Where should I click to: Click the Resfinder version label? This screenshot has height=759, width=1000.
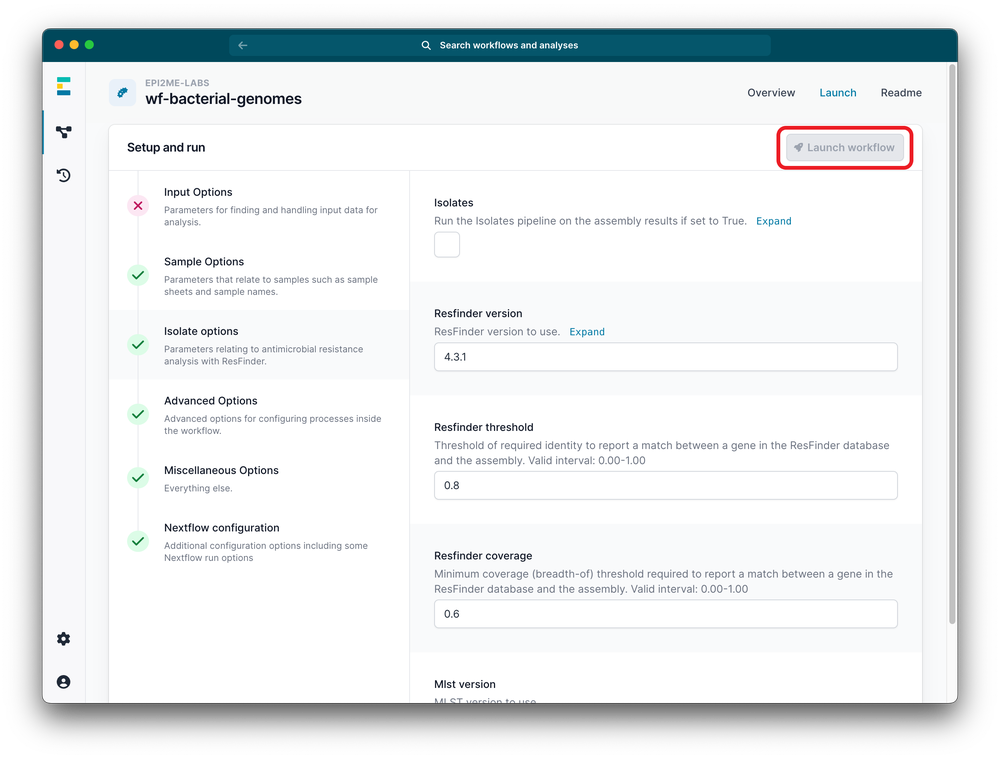coord(478,313)
